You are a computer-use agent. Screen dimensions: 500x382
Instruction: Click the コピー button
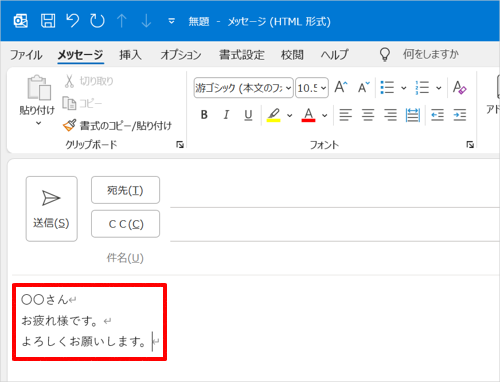coord(82,104)
